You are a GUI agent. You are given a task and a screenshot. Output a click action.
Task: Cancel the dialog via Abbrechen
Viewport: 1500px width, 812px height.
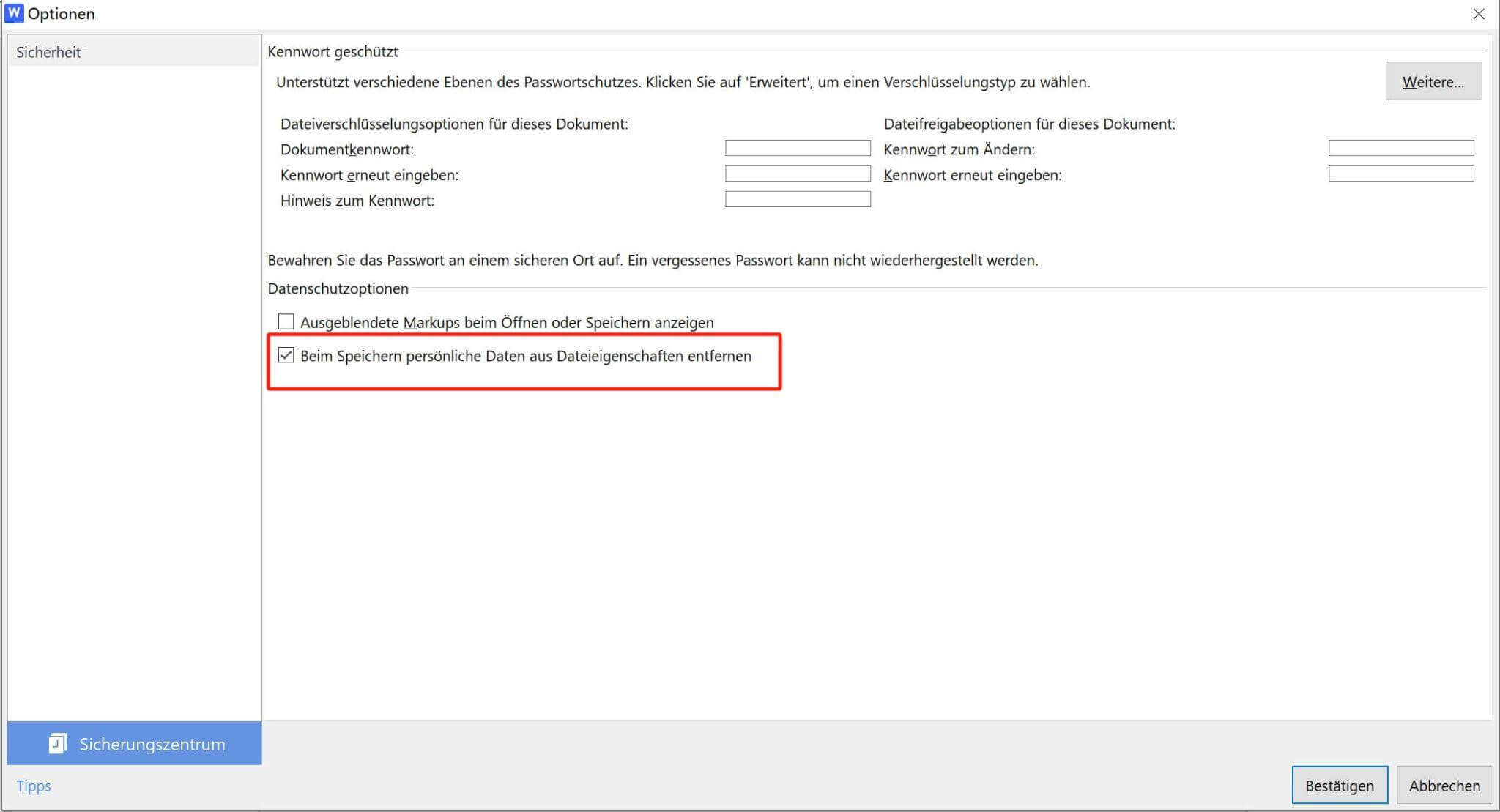(x=1444, y=785)
